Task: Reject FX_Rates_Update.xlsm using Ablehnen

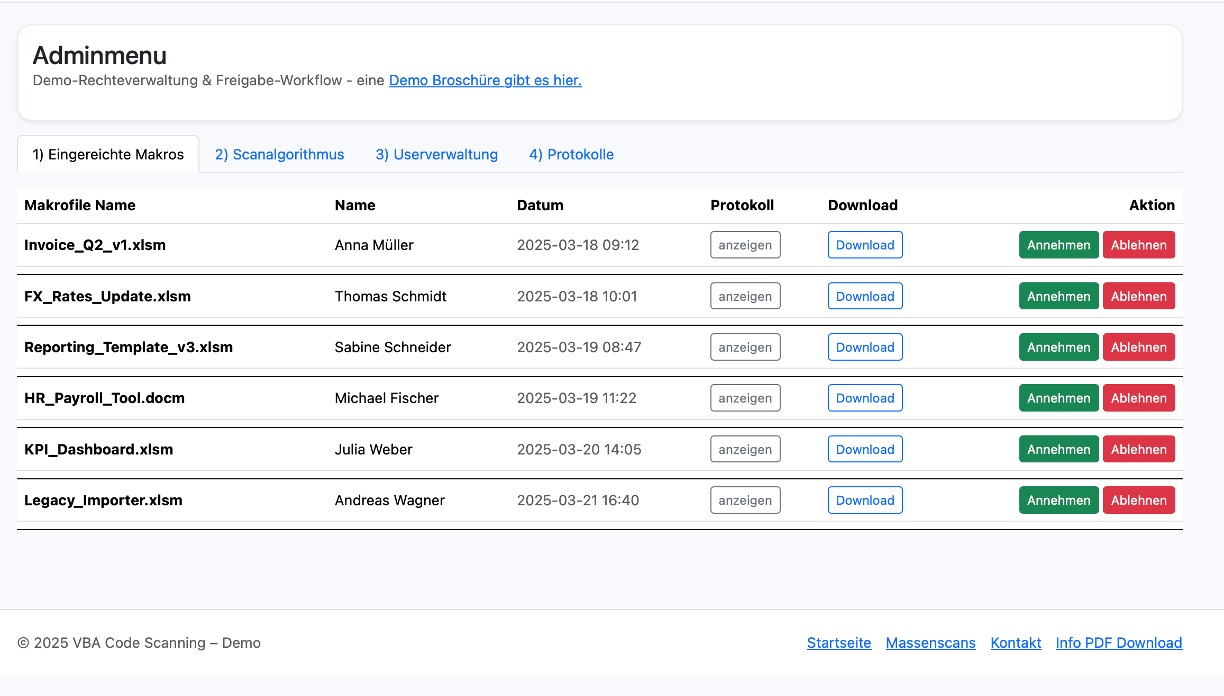Action: pos(1138,296)
